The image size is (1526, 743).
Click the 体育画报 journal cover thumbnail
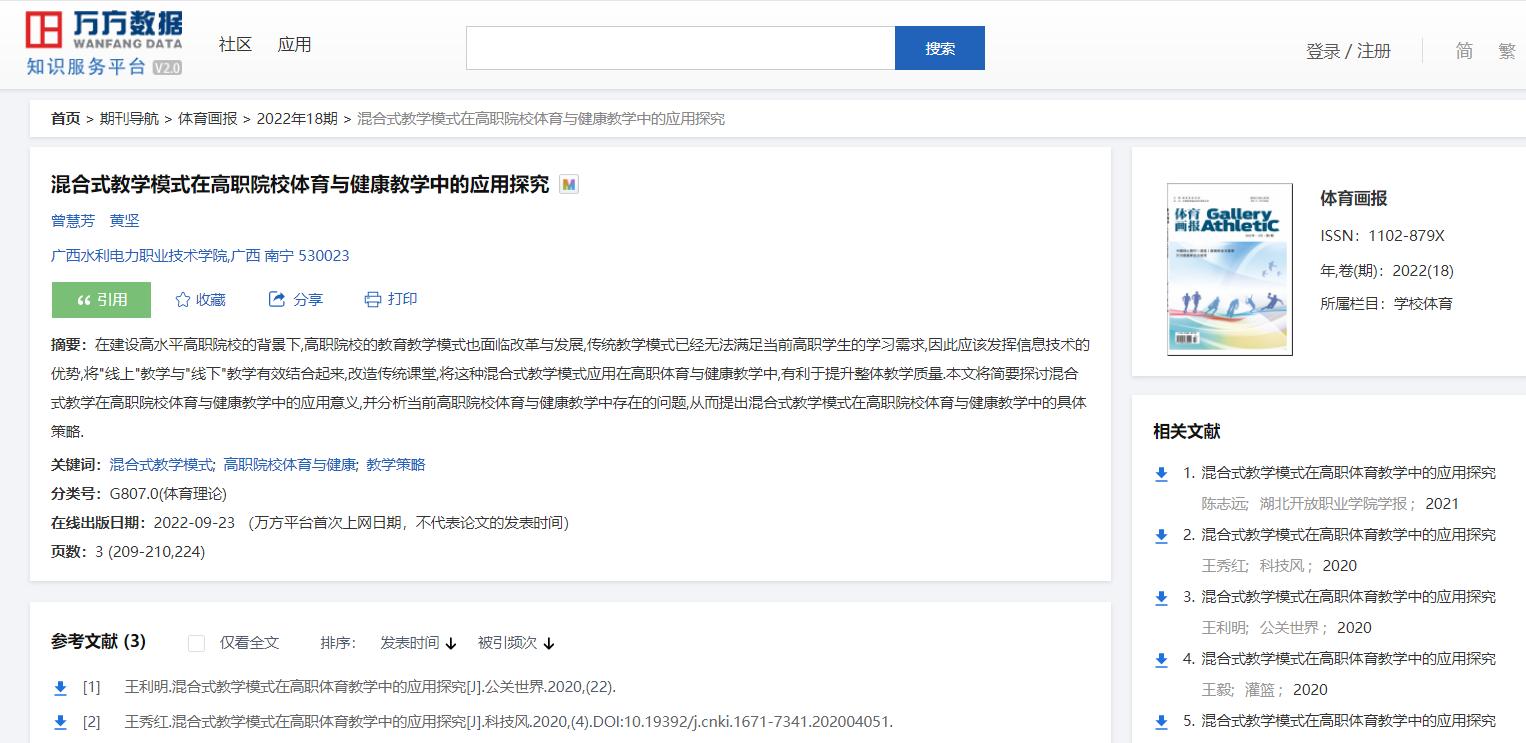pos(1230,268)
